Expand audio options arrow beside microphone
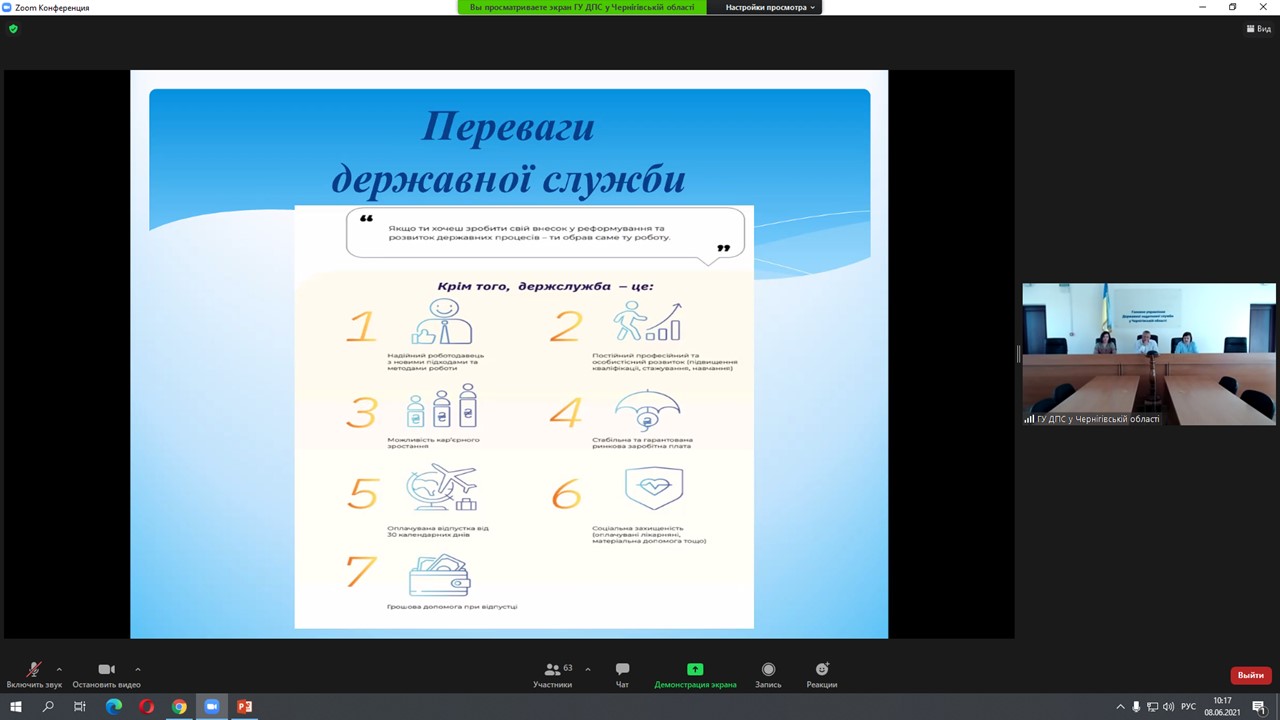1280x720 pixels. [59, 669]
